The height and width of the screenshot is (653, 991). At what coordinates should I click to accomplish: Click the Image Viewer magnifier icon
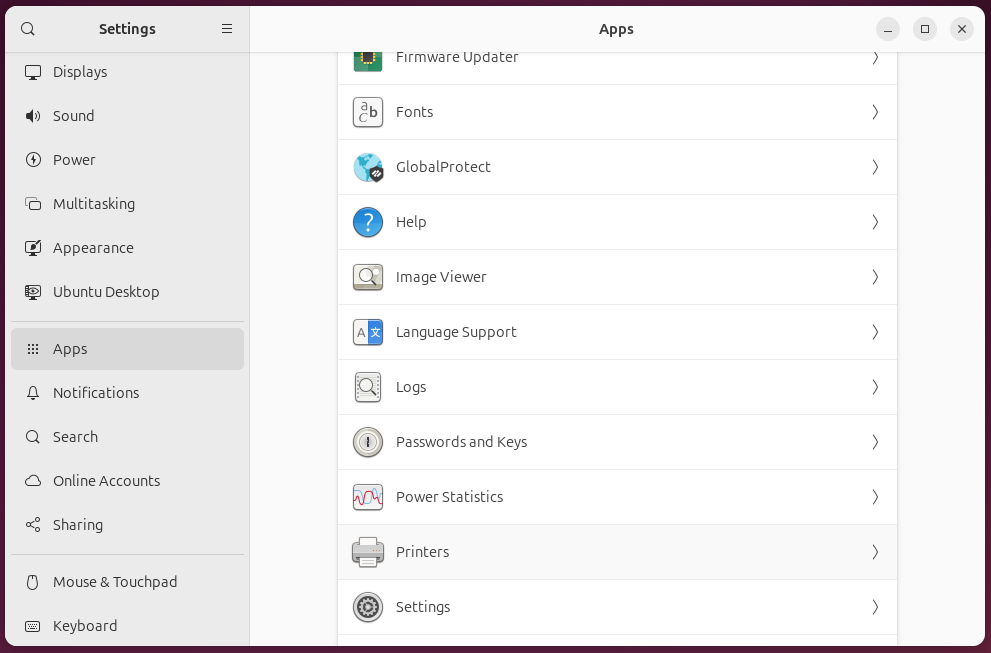point(368,277)
